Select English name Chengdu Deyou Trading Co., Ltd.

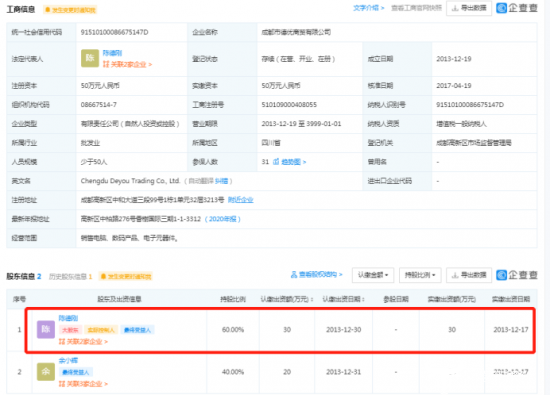click(130, 181)
